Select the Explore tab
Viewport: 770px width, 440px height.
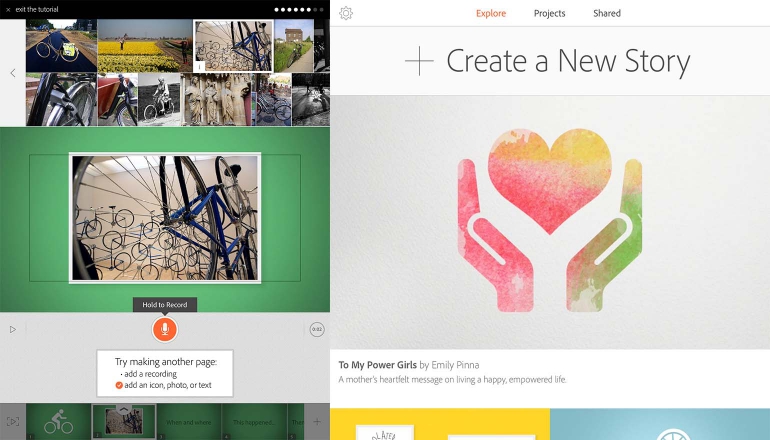pos(491,13)
